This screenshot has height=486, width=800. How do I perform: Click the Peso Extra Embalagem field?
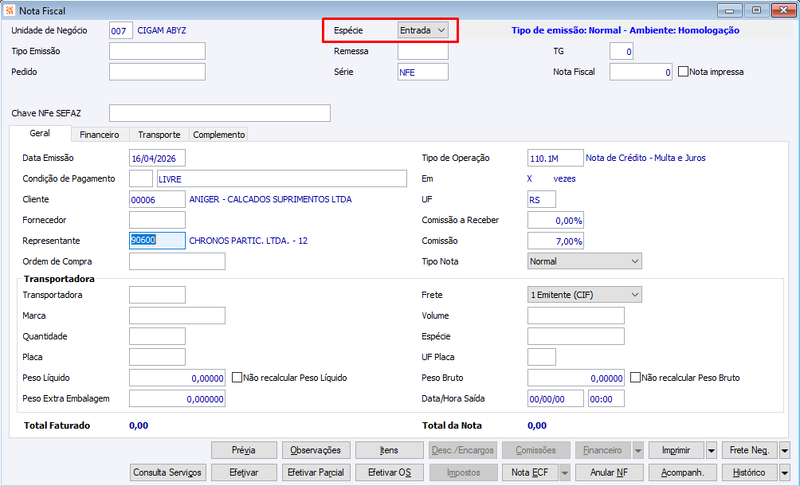(x=177, y=398)
